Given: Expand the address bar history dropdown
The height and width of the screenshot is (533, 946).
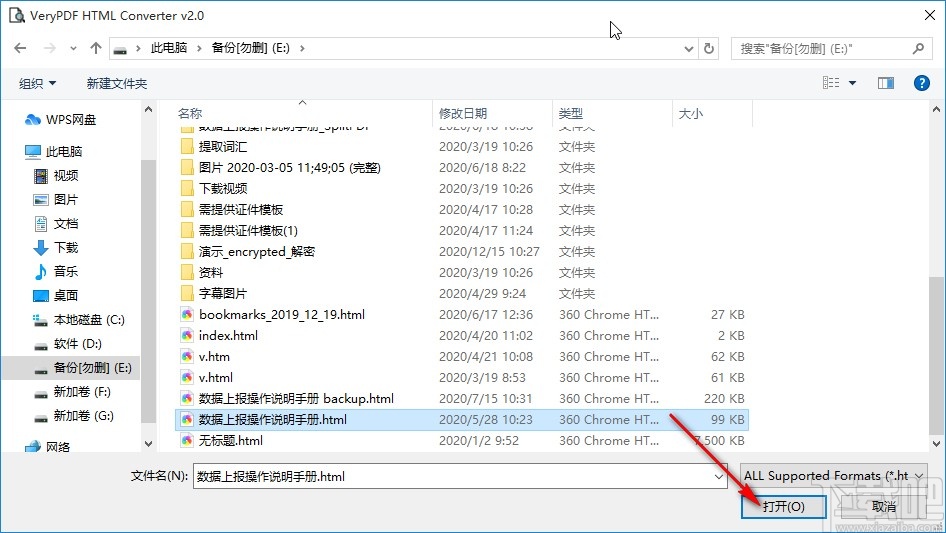Looking at the screenshot, I should [689, 49].
